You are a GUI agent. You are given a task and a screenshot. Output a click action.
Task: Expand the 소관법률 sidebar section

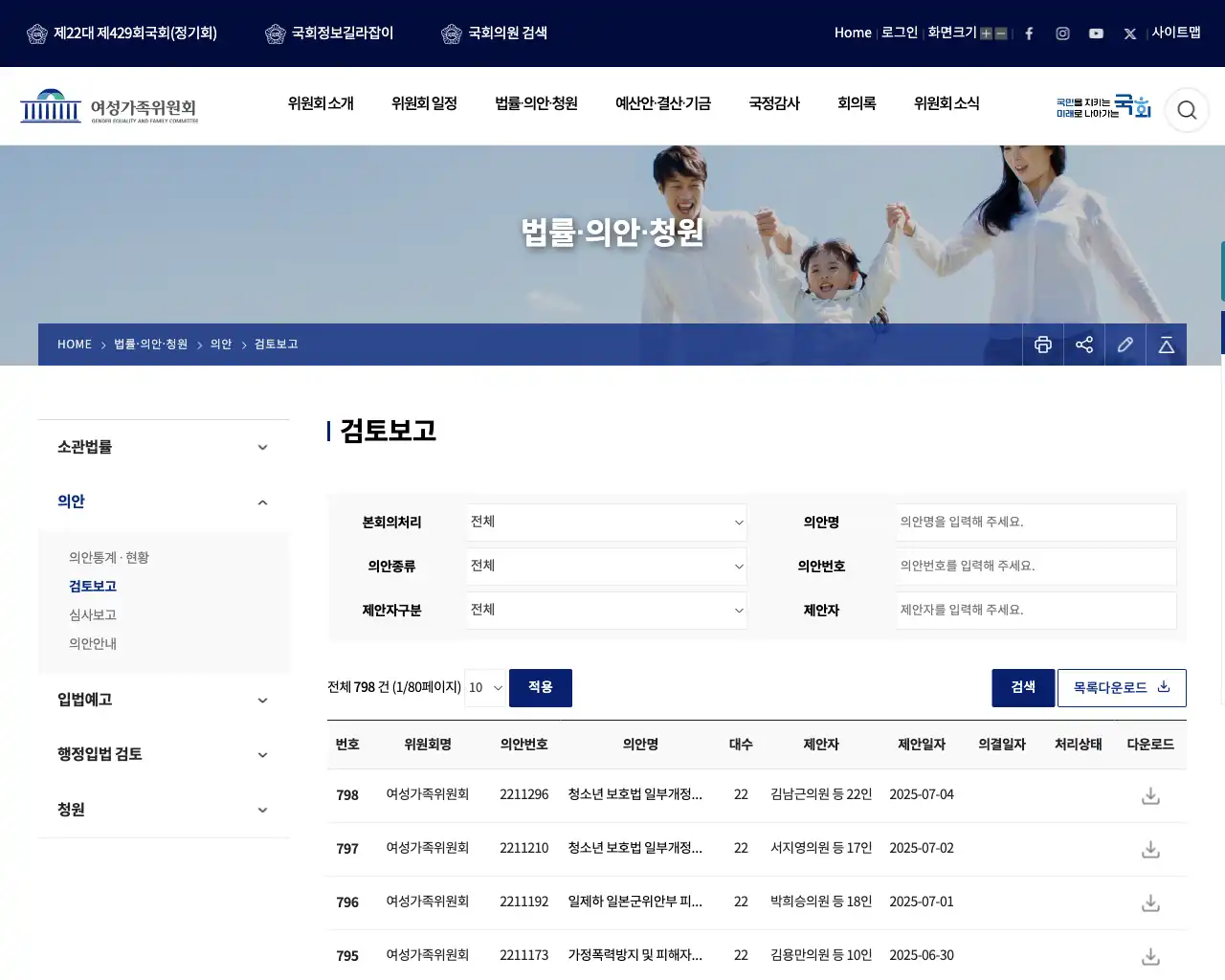[x=164, y=447]
